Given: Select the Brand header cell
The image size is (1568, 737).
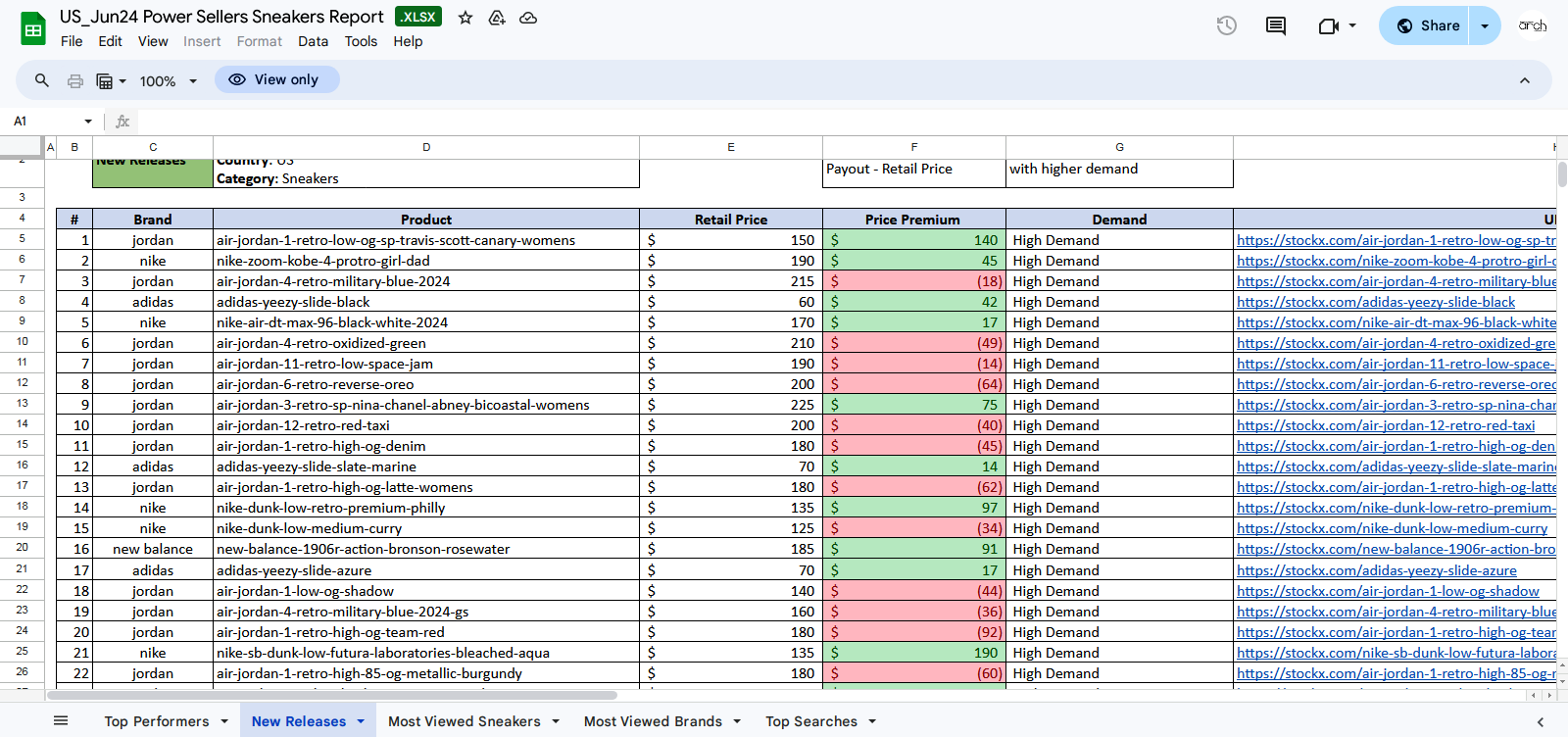Looking at the screenshot, I should click(153, 220).
